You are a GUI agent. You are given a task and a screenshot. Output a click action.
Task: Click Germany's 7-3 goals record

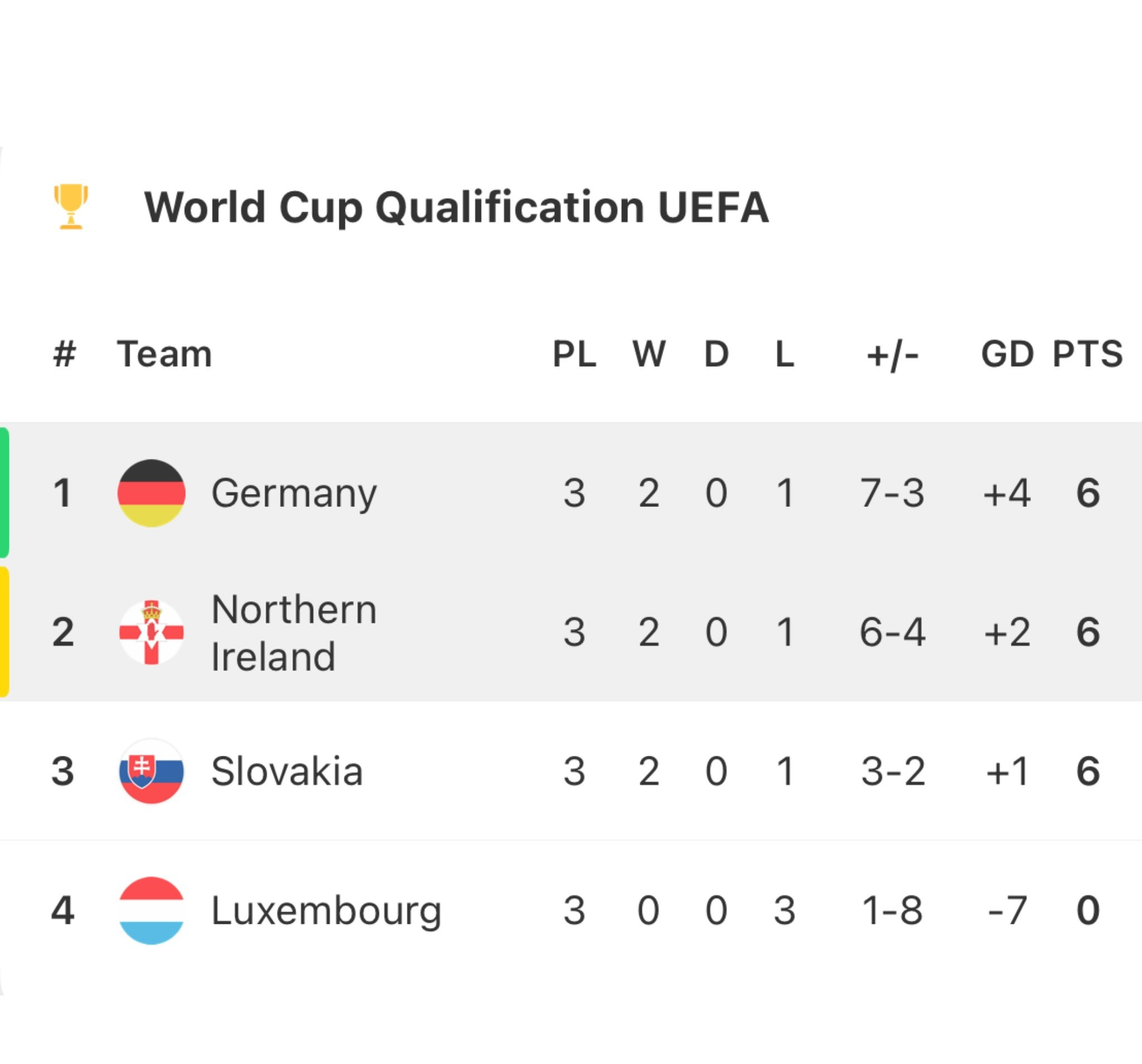(x=892, y=493)
